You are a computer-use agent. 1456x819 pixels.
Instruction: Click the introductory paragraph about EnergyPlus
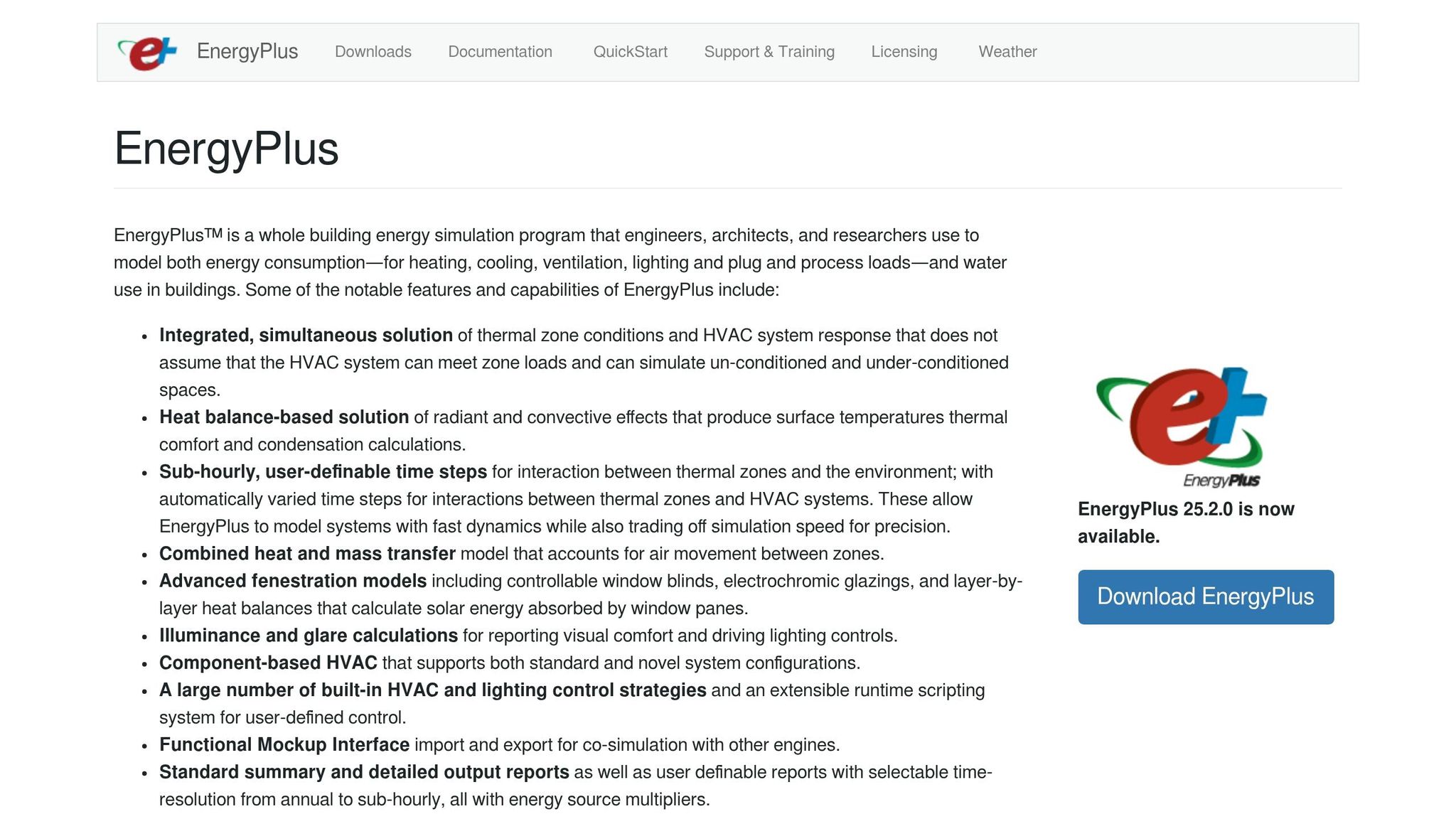[560, 262]
